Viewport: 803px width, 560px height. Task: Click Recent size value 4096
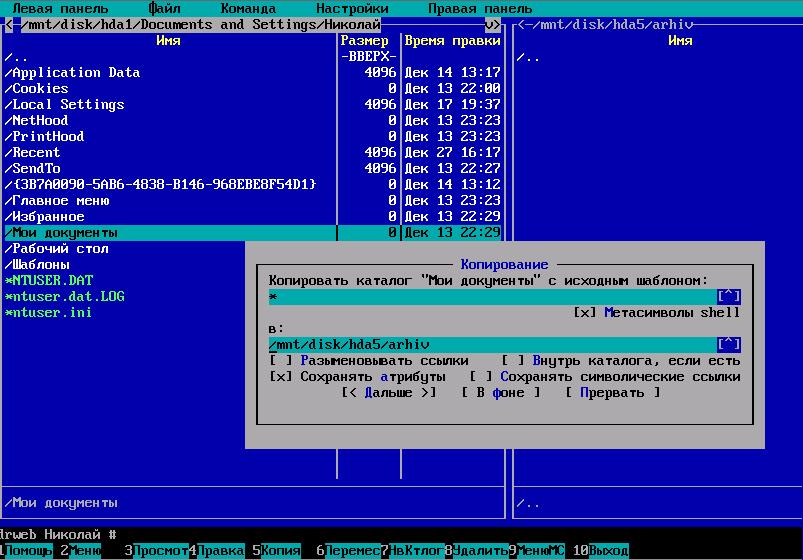coord(380,153)
